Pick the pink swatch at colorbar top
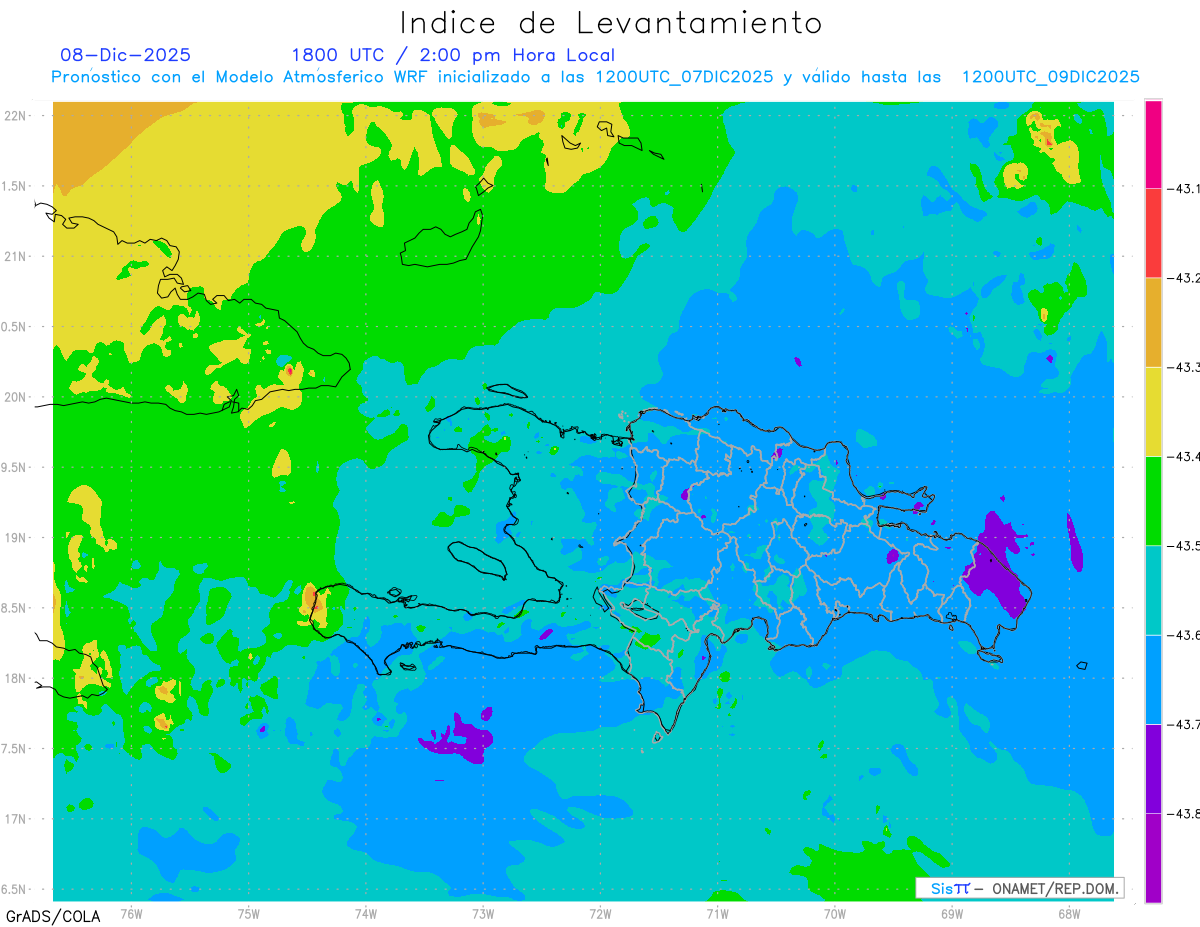Image resolution: width=1200 pixels, height=927 pixels. click(x=1153, y=144)
